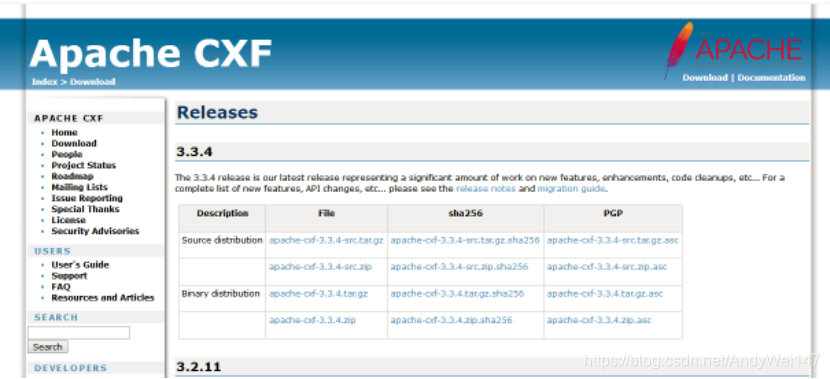Open the Support page
The height and width of the screenshot is (379, 830).
coord(69,276)
